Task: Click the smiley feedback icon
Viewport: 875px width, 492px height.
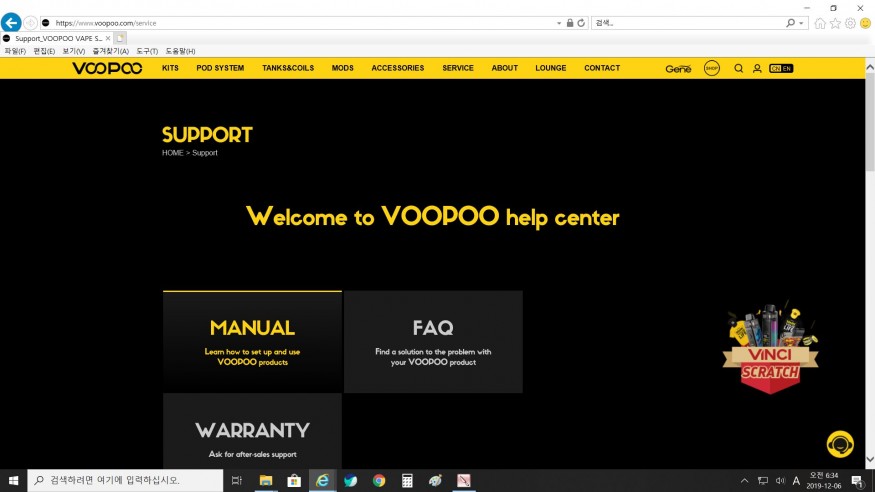Action: 866,23
